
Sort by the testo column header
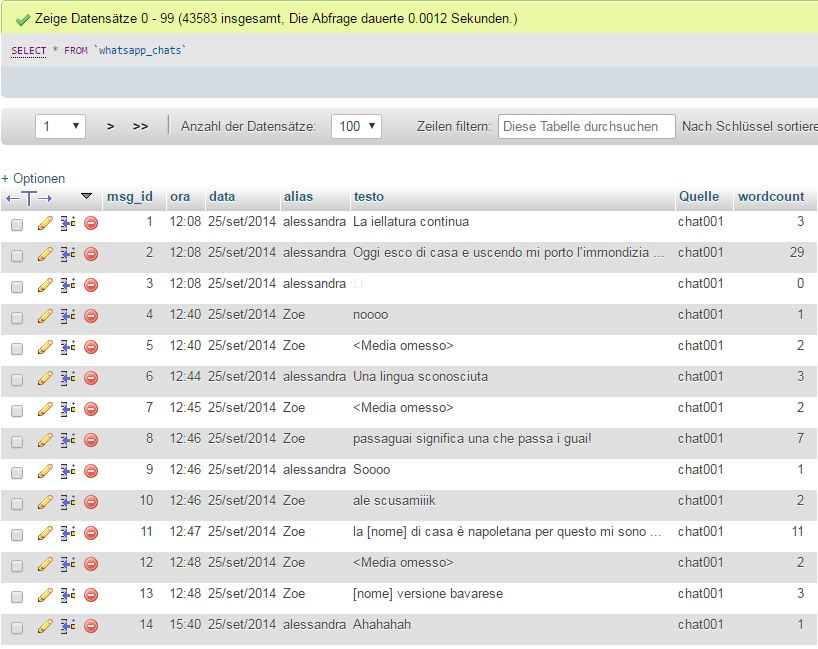coord(368,196)
